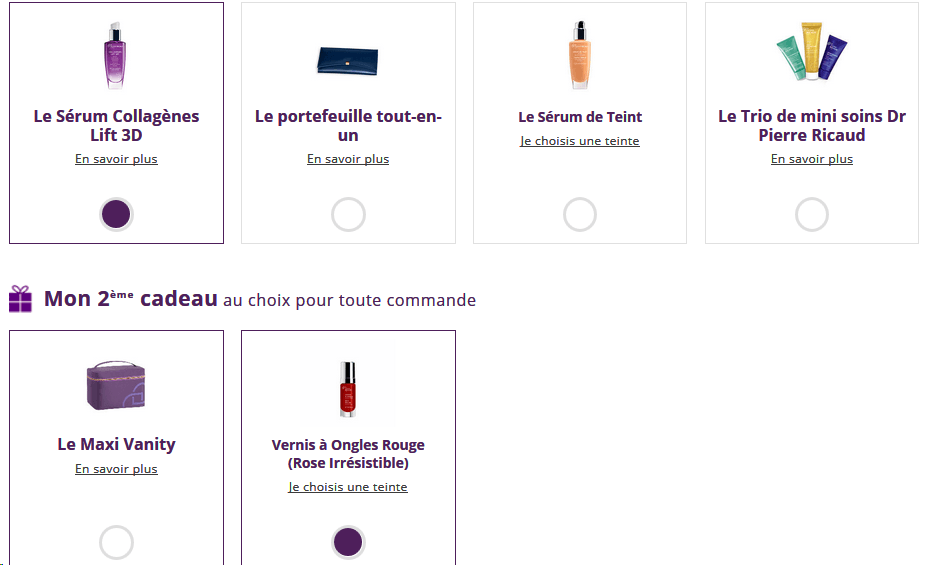Select the Vernis à Ongles Rouge radio button

point(348,543)
